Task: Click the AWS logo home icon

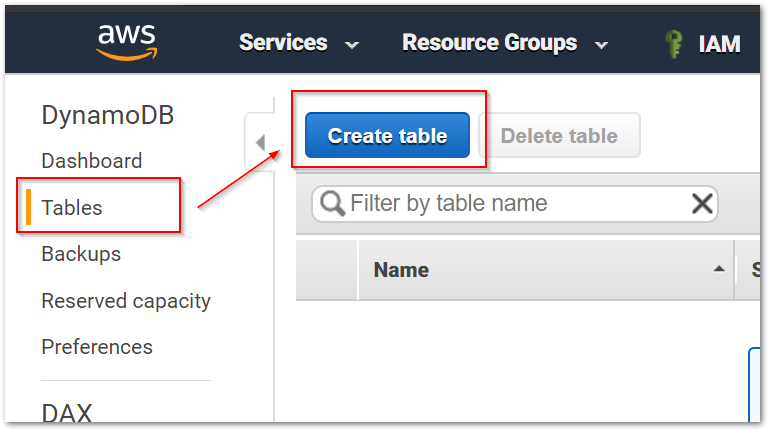Action: 127,43
